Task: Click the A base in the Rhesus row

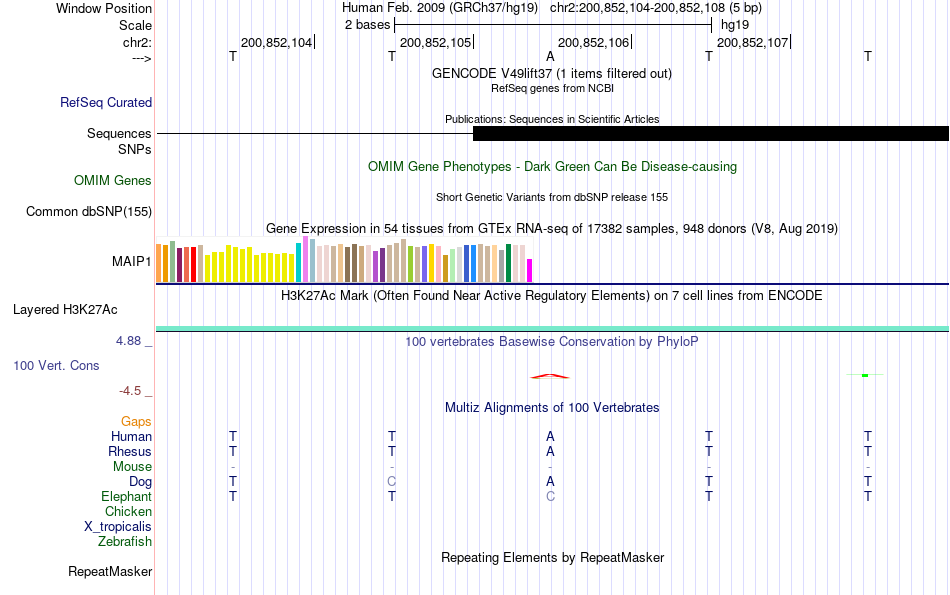Action: pyautogui.click(x=550, y=451)
